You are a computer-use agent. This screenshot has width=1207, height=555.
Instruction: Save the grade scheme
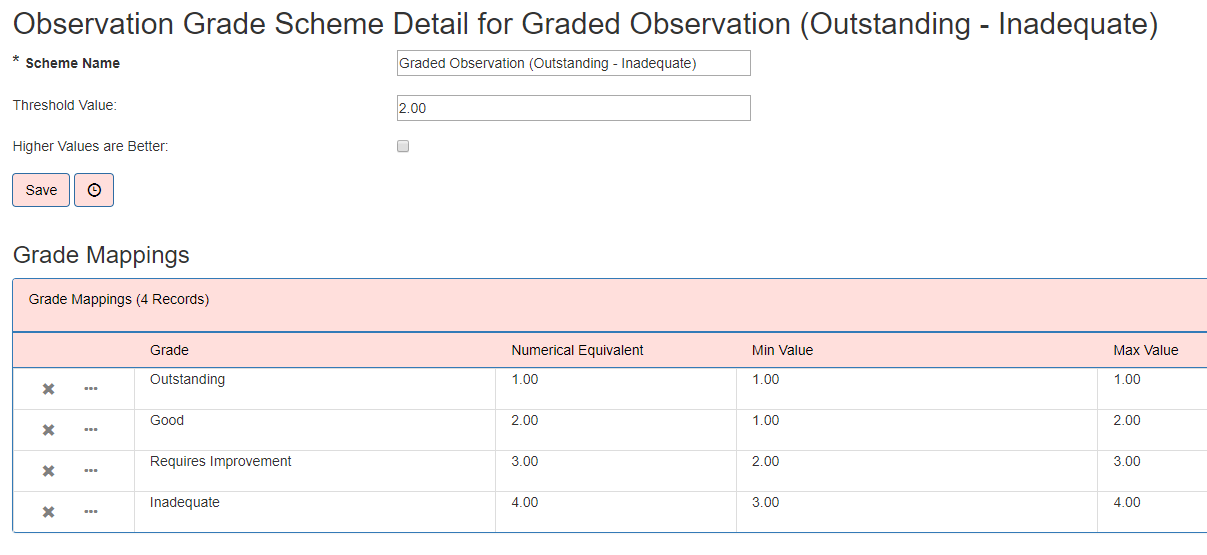click(x=41, y=190)
